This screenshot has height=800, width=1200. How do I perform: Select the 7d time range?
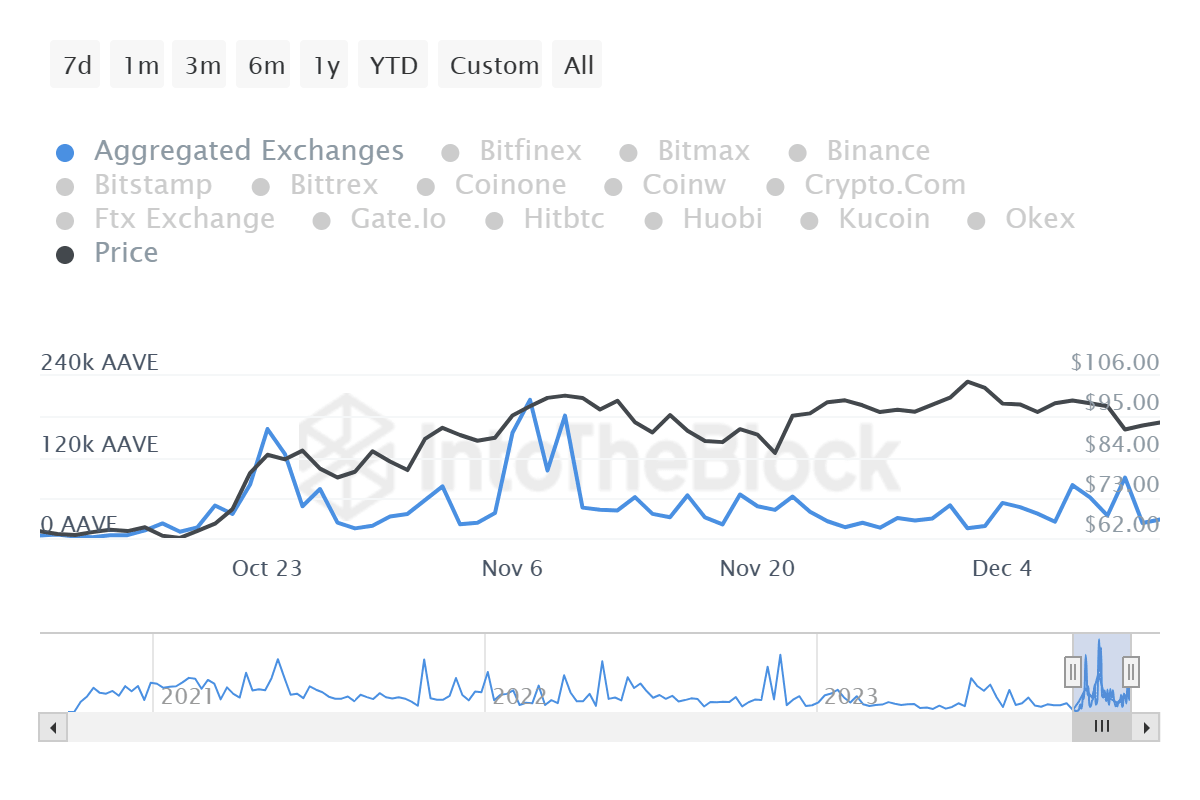pos(77,66)
